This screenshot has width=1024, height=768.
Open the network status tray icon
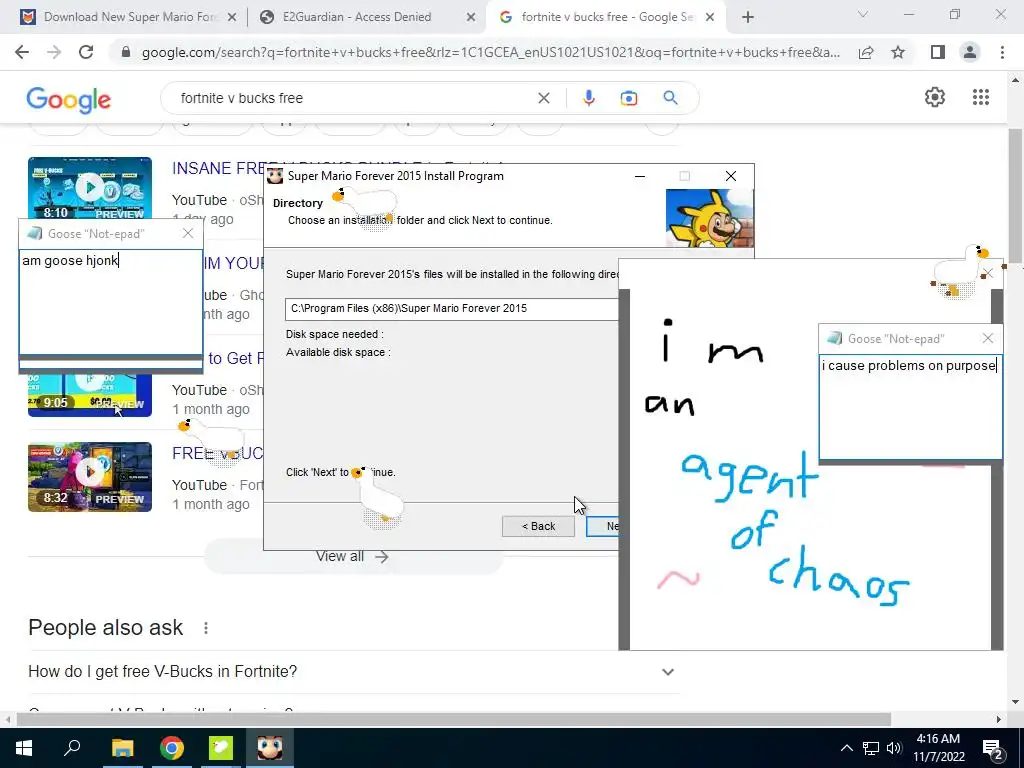point(870,748)
